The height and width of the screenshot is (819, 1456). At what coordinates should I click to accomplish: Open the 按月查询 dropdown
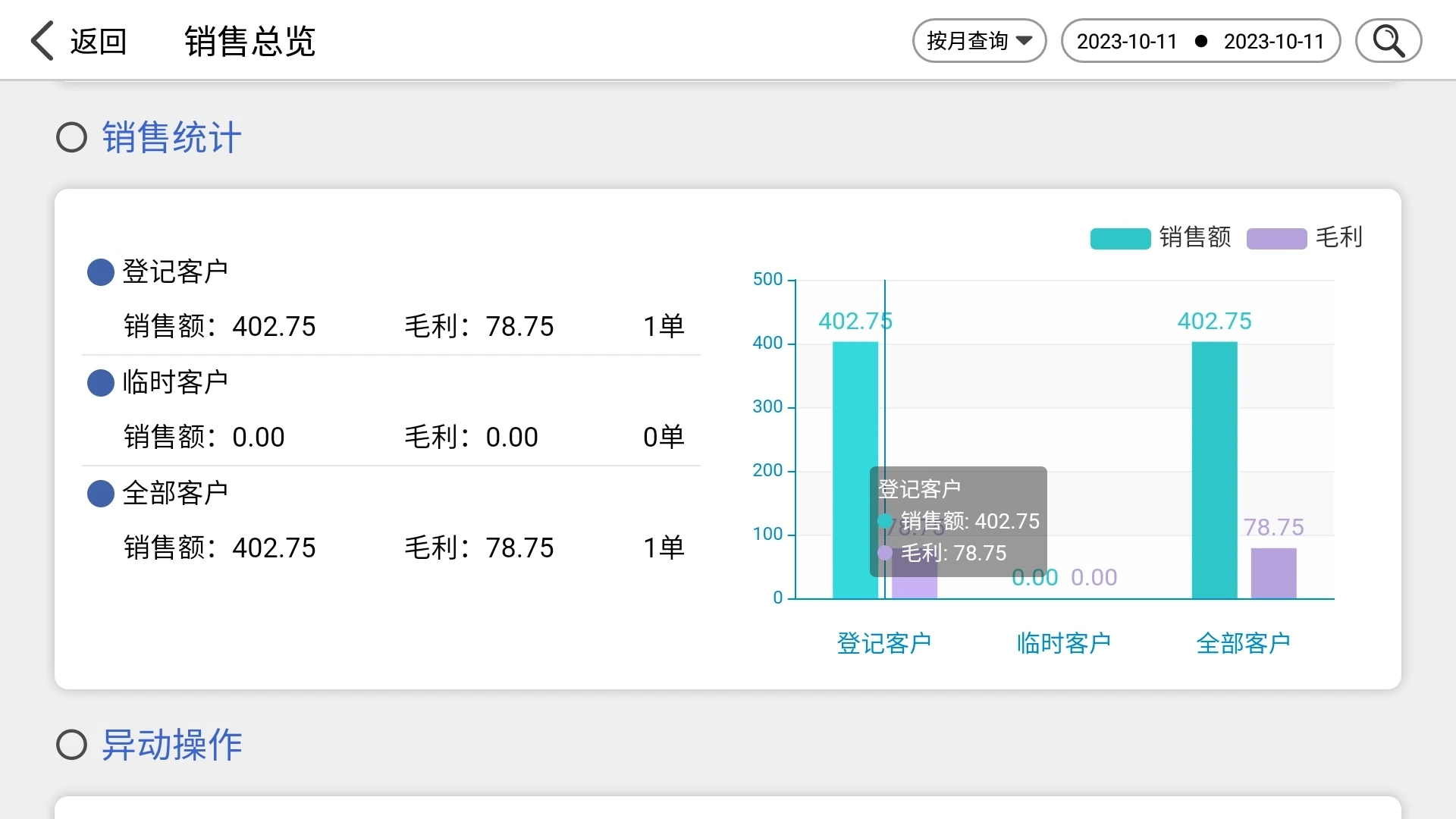(x=968, y=41)
